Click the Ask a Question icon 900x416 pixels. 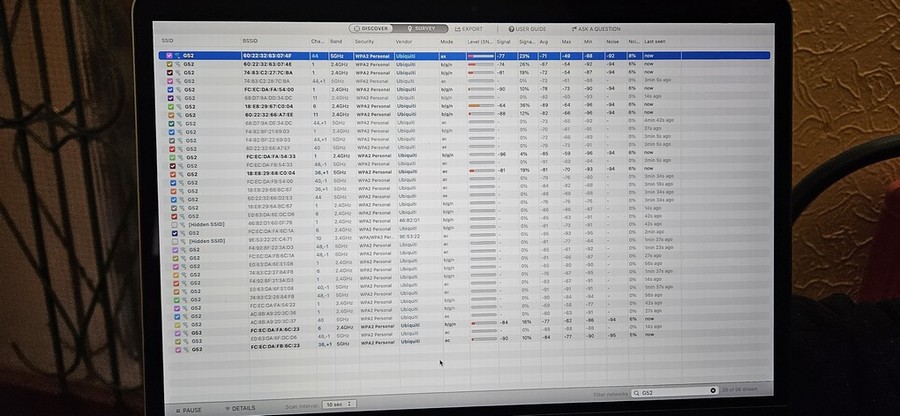[x=575, y=29]
